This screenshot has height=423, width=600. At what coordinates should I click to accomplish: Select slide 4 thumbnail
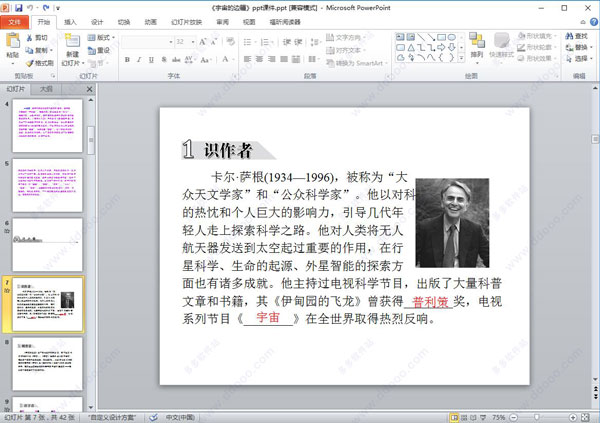pyautogui.click(x=47, y=126)
